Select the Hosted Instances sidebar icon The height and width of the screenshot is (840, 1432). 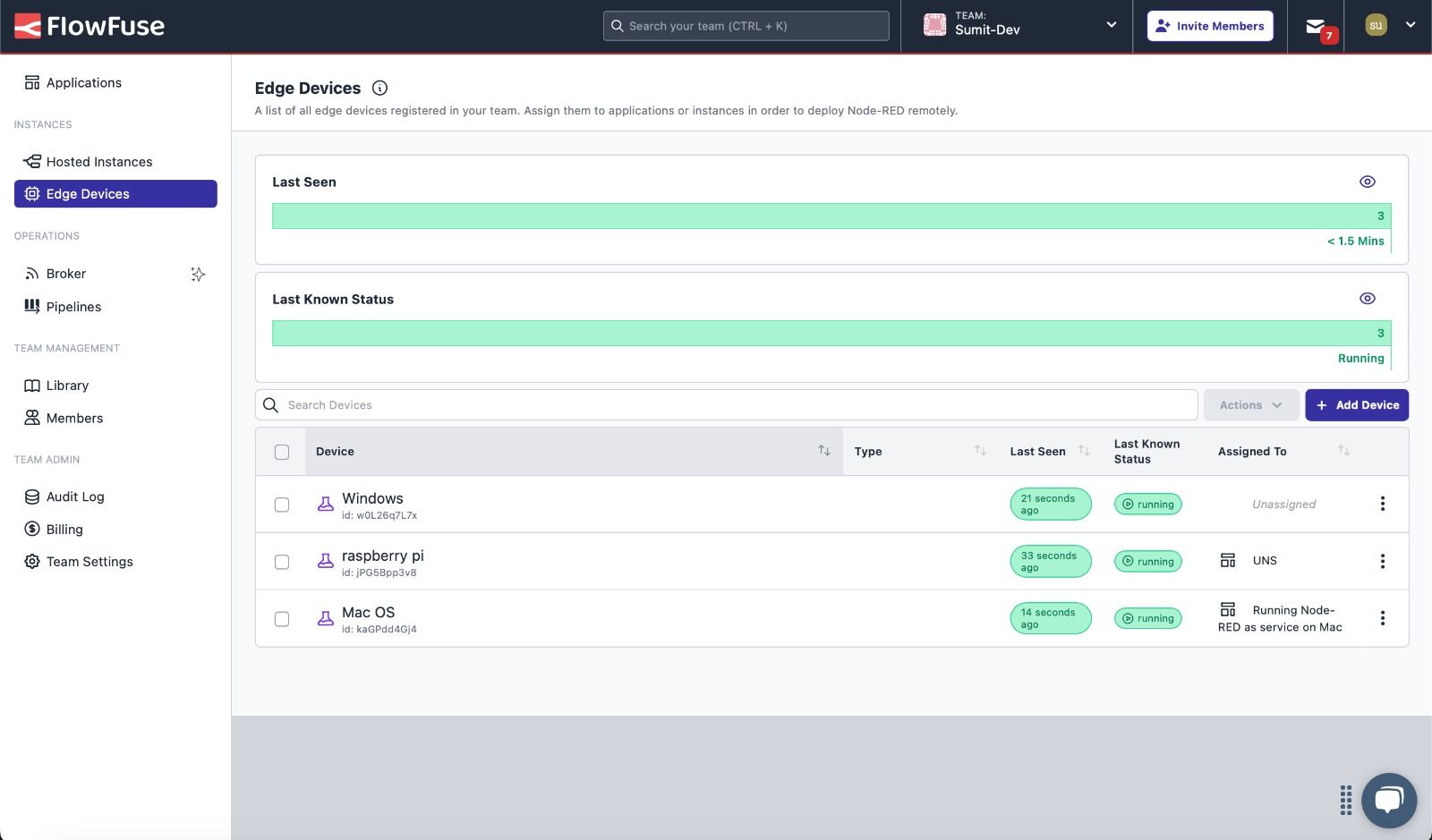click(31, 161)
